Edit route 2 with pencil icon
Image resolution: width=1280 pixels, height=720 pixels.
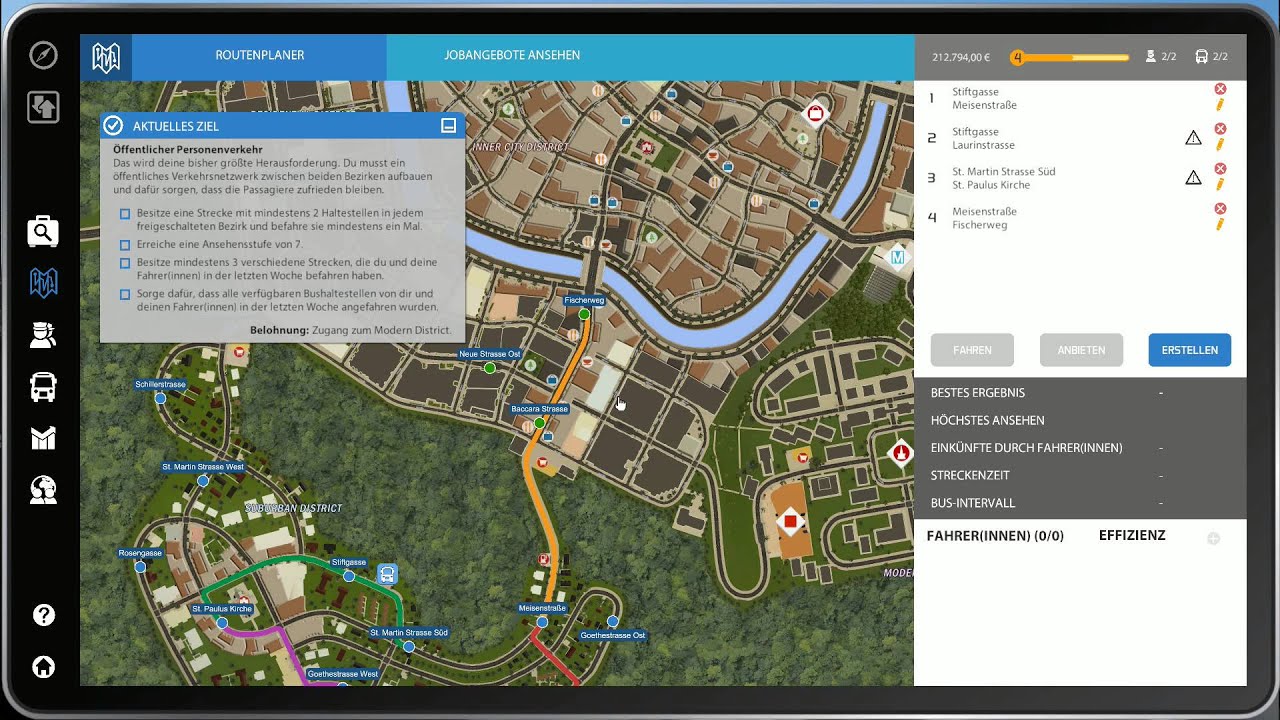pos(1220,144)
